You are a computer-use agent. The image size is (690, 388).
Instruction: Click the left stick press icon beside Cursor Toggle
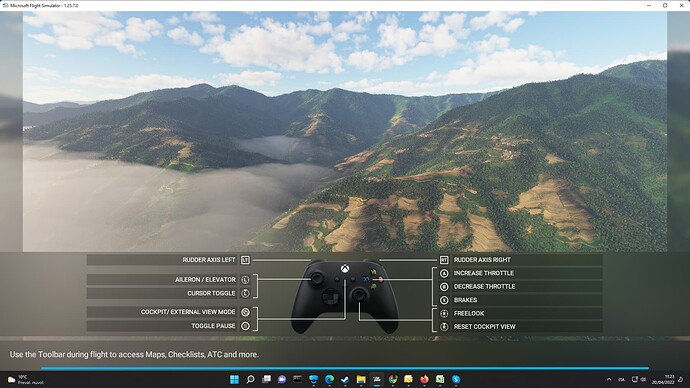click(x=245, y=293)
